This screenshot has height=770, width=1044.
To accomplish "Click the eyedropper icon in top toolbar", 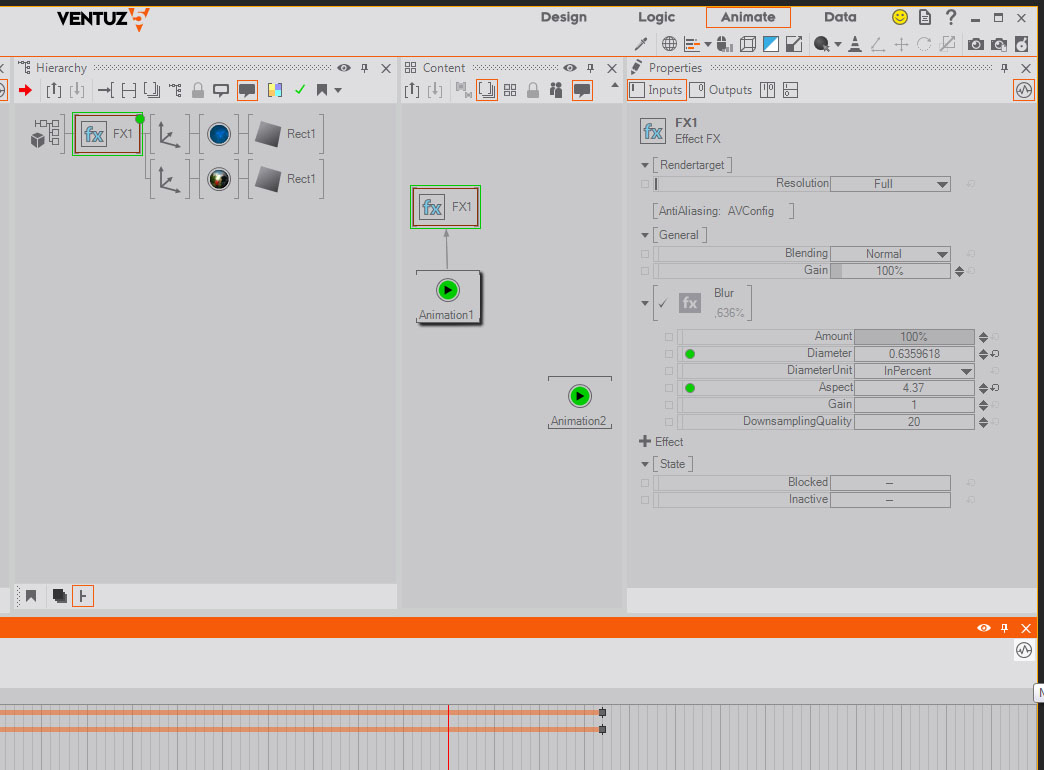I will 643,44.
